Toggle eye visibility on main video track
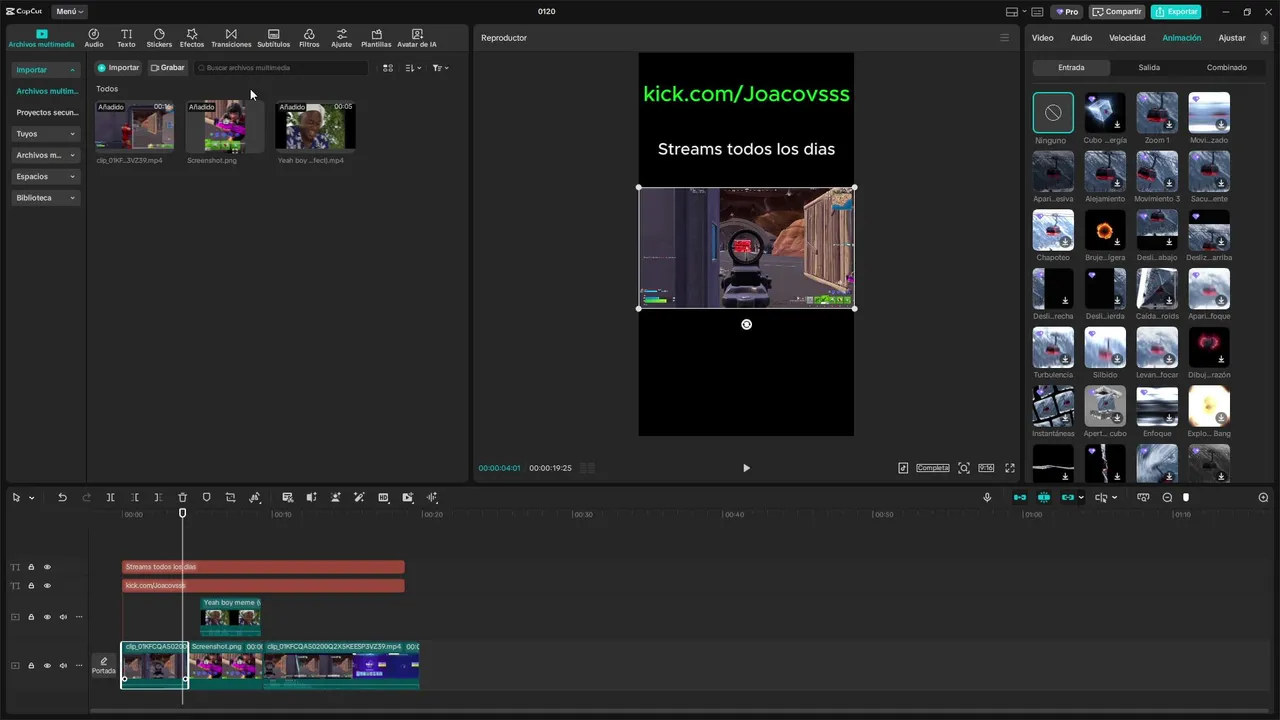1280x720 pixels. coord(46,665)
